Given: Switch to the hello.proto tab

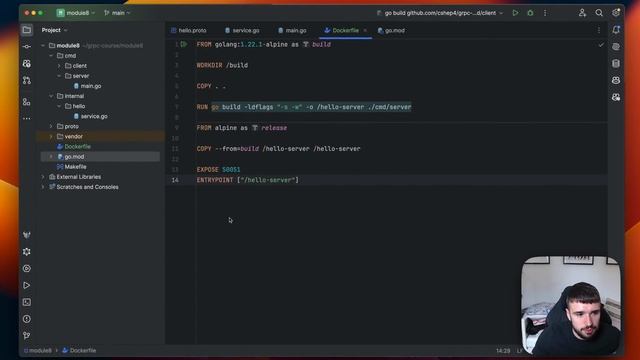Looking at the screenshot, I should [x=189, y=30].
